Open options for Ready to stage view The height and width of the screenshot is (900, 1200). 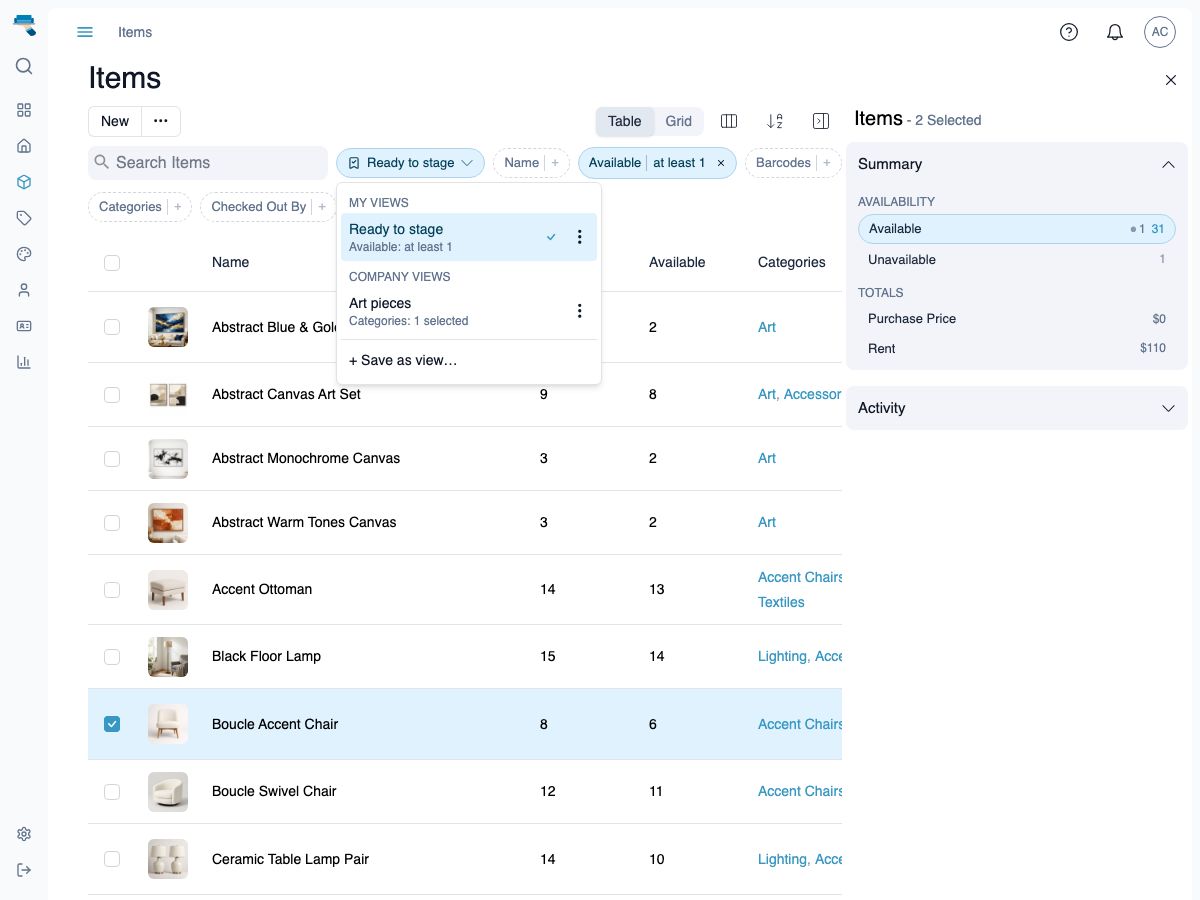coord(579,237)
